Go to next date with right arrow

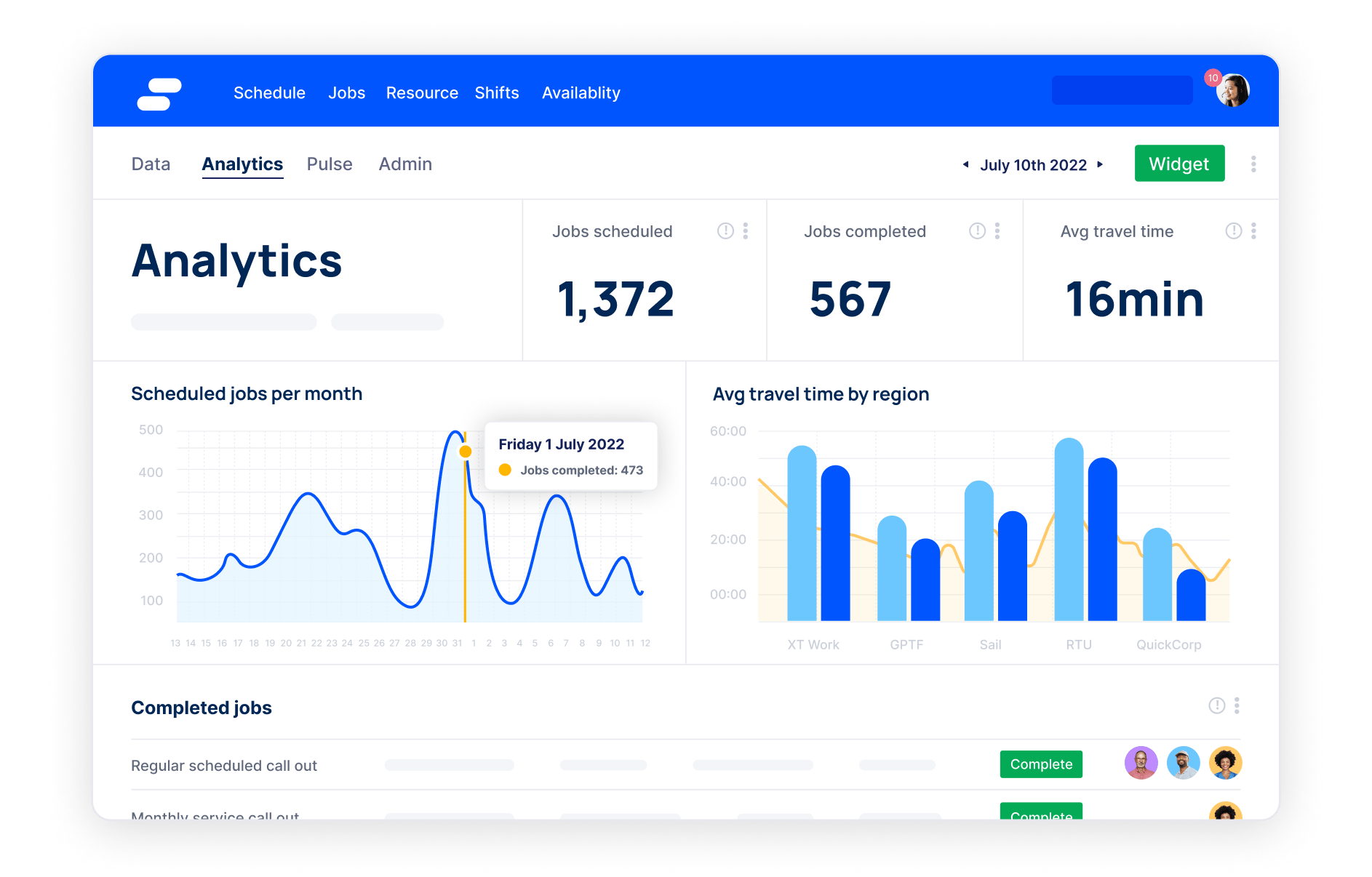[1100, 164]
